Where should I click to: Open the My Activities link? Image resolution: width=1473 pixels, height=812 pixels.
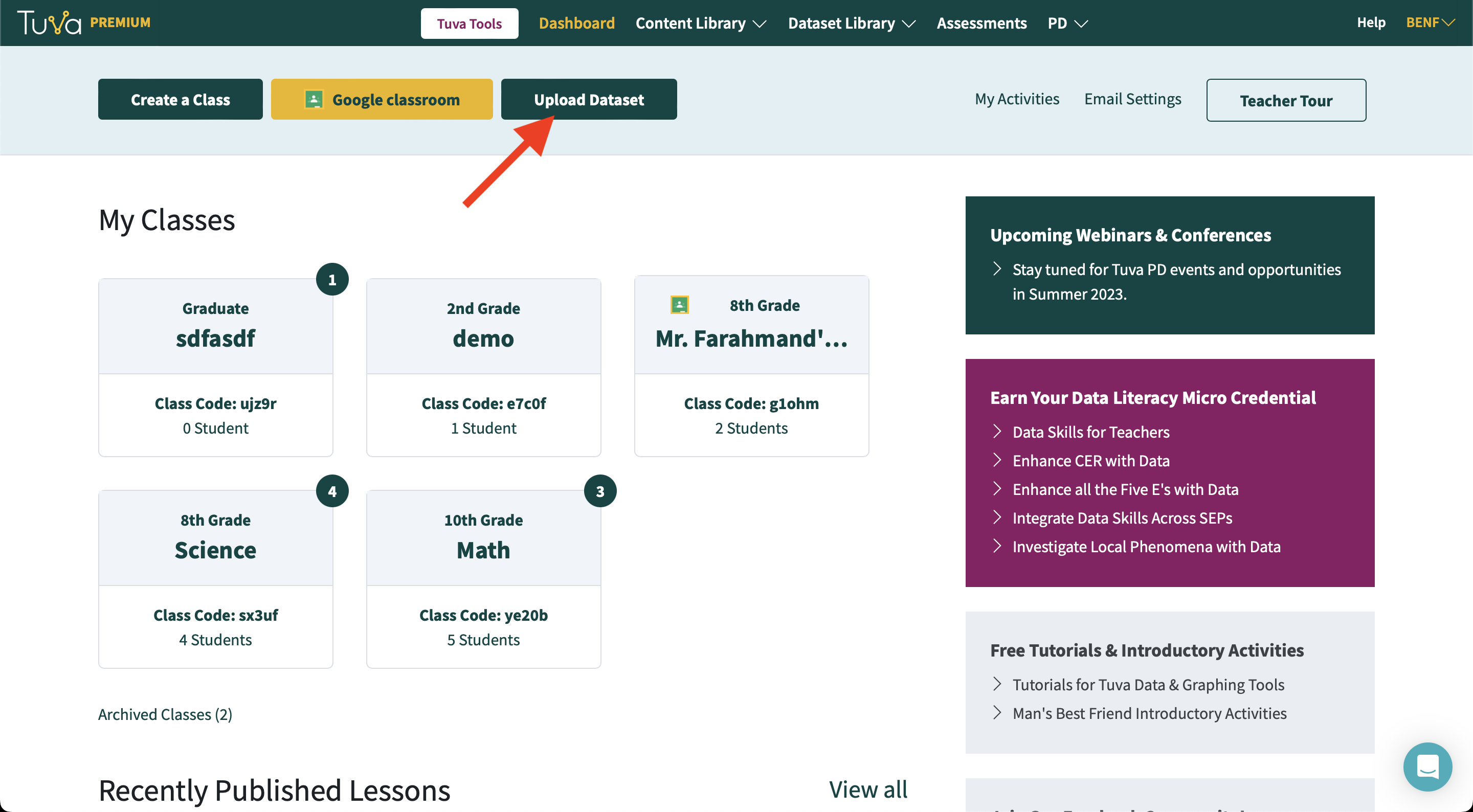click(1017, 99)
